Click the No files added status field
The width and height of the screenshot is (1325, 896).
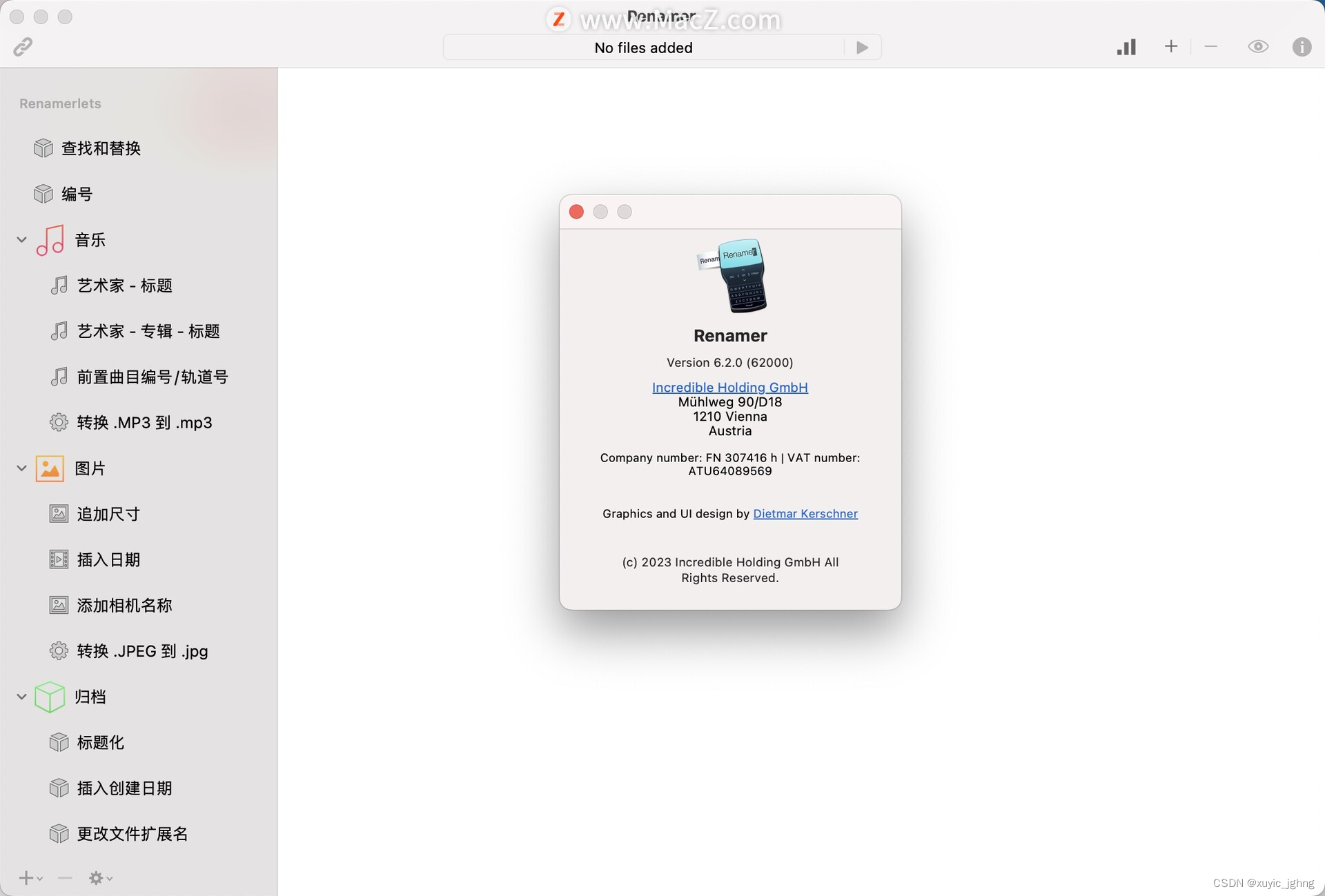click(643, 48)
